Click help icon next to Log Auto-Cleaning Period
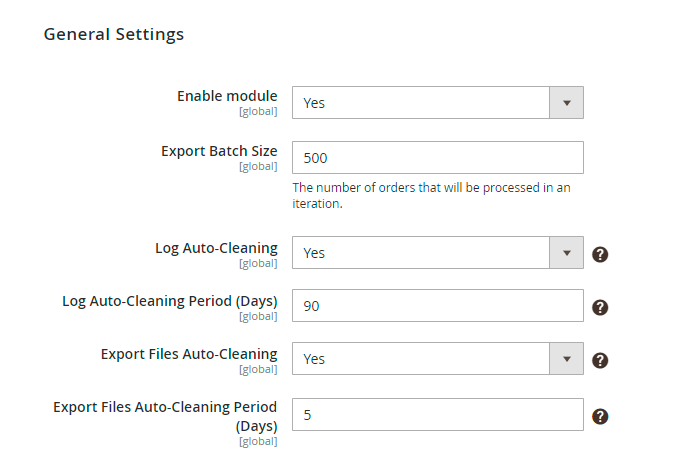 coord(600,307)
